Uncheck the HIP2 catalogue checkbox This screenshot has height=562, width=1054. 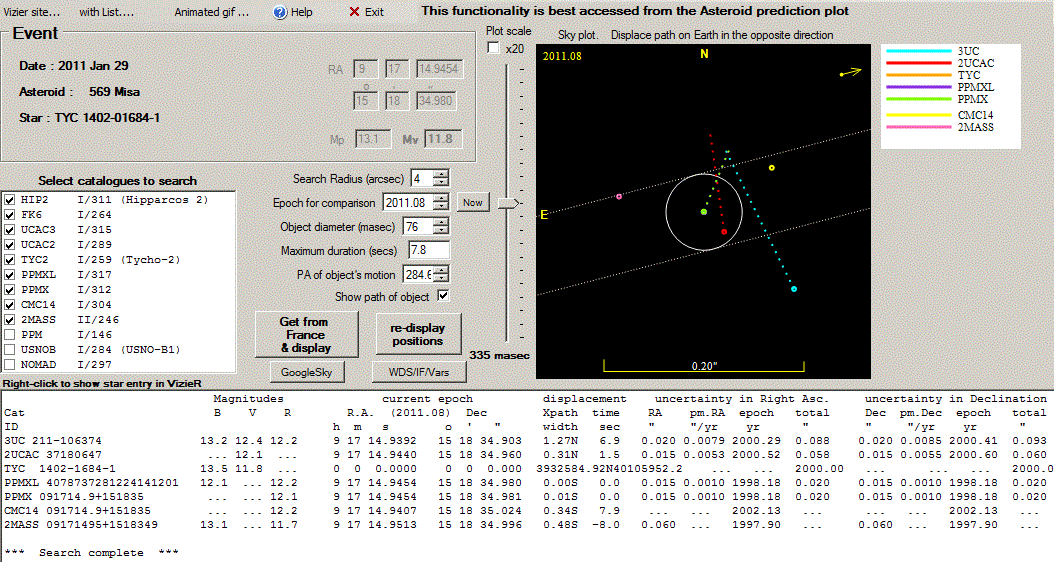pyautogui.click(x=9, y=200)
